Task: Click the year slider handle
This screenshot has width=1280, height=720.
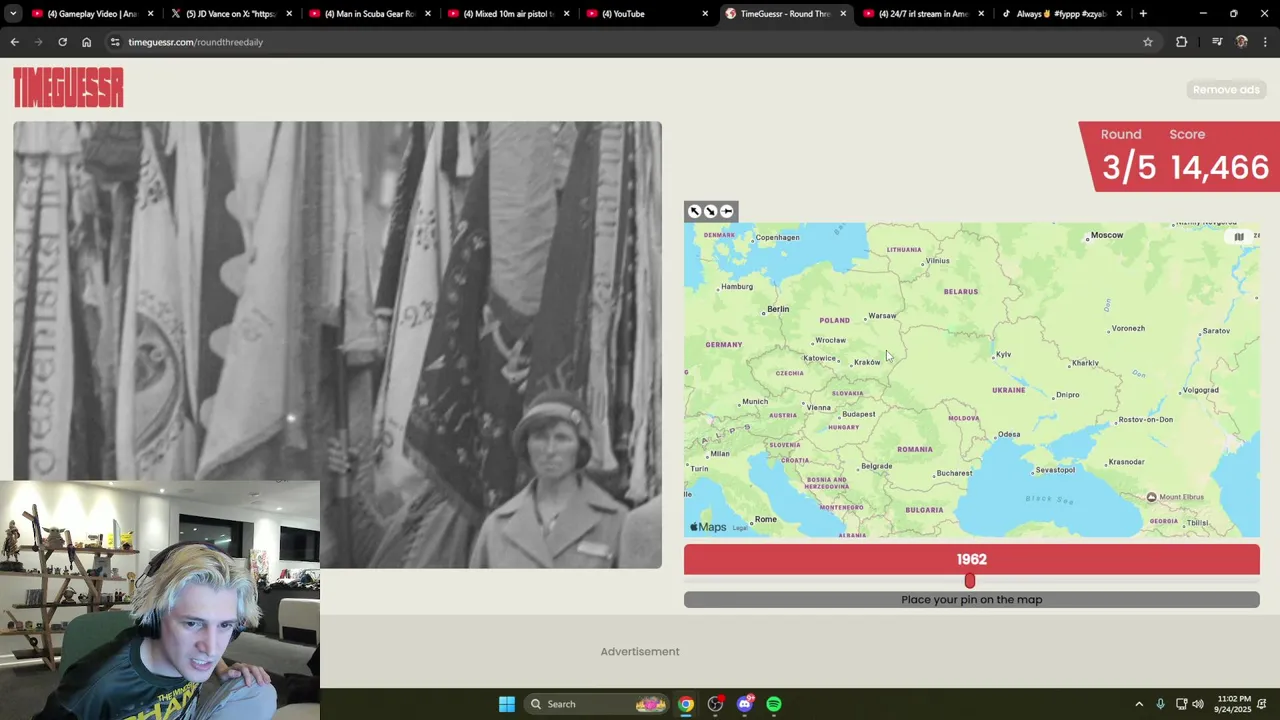Action: pos(969,581)
